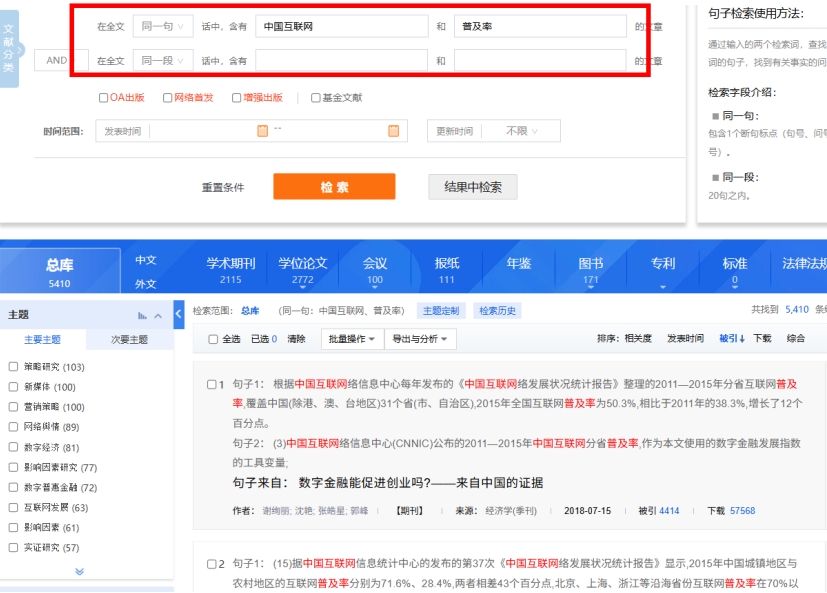Expand the 同一句 scope dropdown
The width and height of the screenshot is (827, 593).
click(x=162, y=27)
